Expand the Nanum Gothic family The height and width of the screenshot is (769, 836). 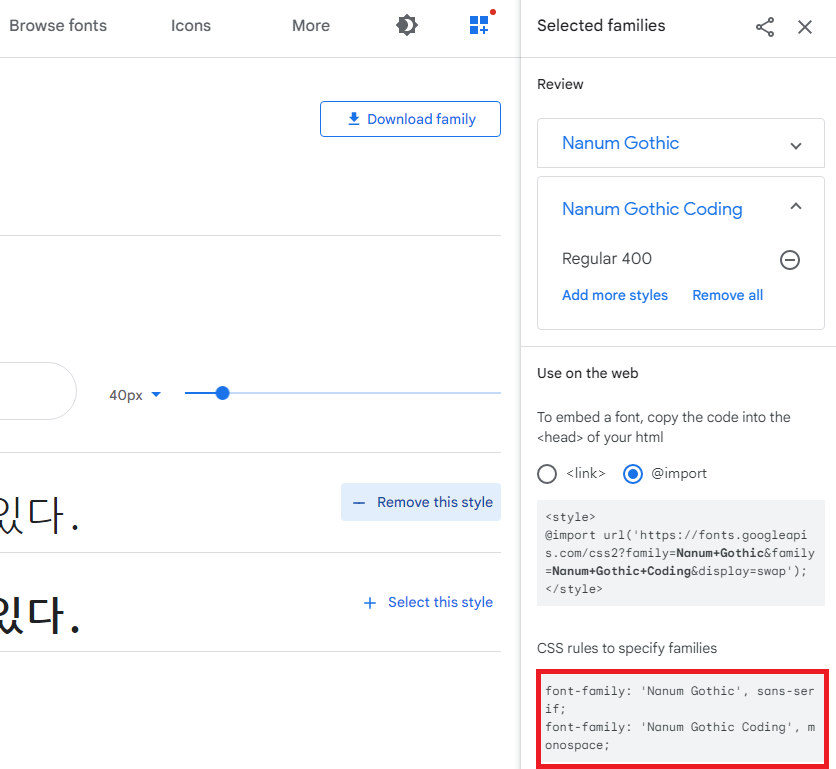(x=795, y=146)
